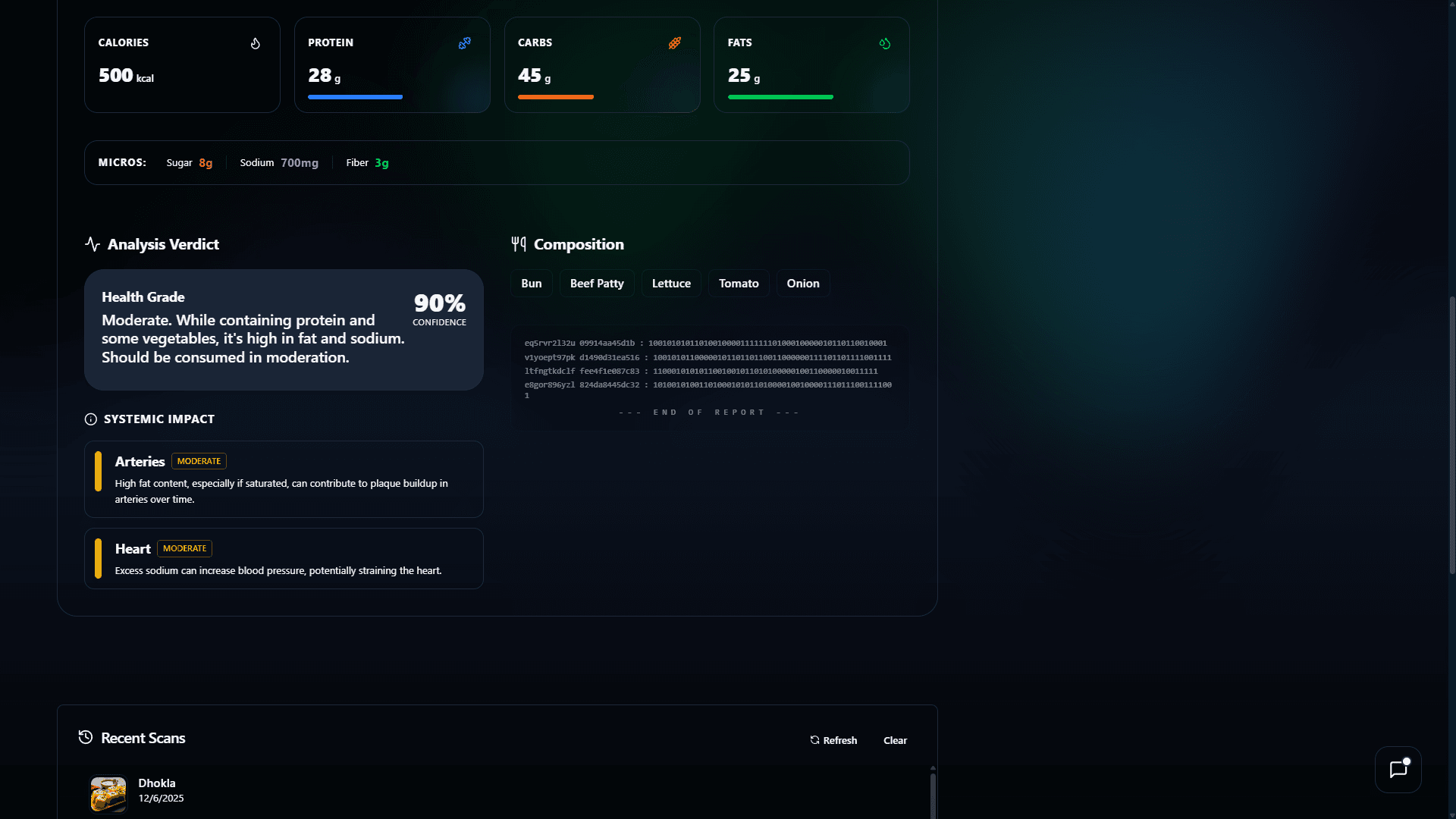Click the first binary line of report
The height and width of the screenshot is (819, 1456).
click(705, 344)
